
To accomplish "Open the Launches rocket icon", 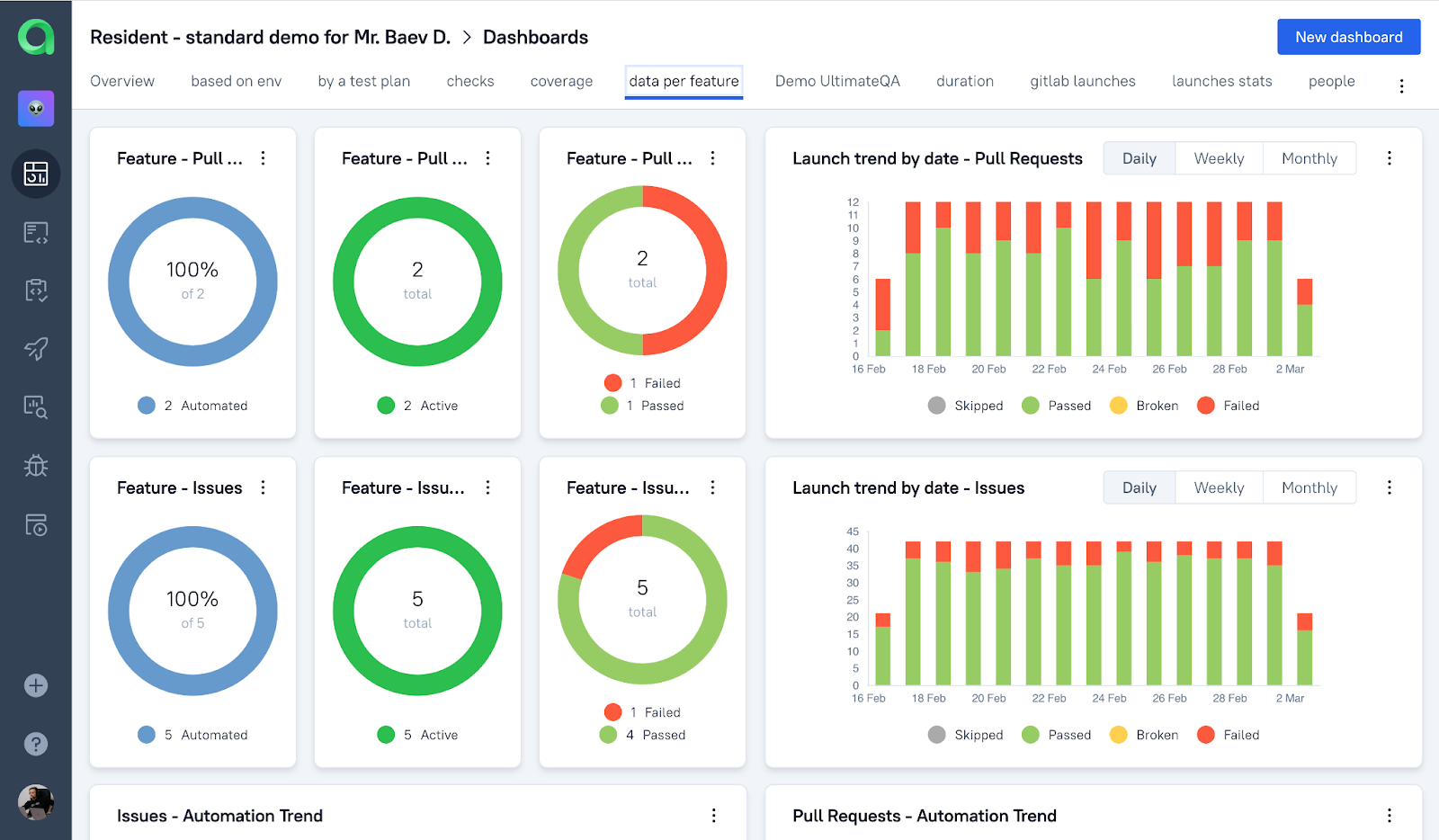I will [x=36, y=349].
